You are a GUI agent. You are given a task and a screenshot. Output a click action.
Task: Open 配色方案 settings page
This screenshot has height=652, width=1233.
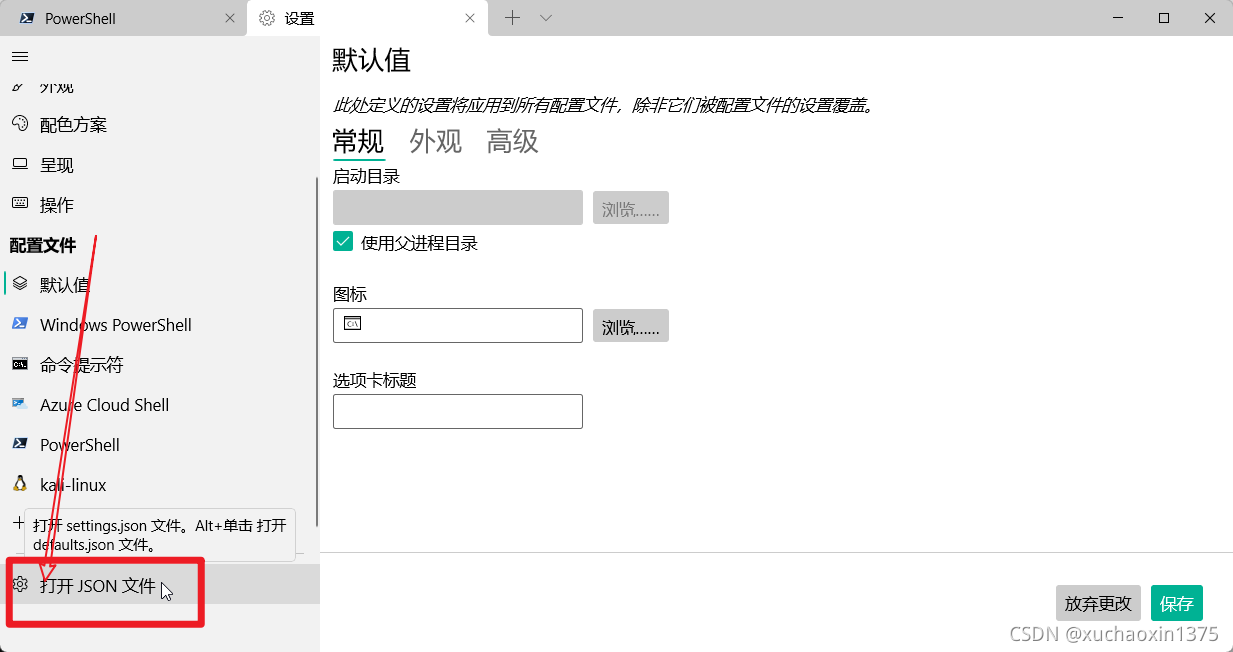click(x=160, y=124)
